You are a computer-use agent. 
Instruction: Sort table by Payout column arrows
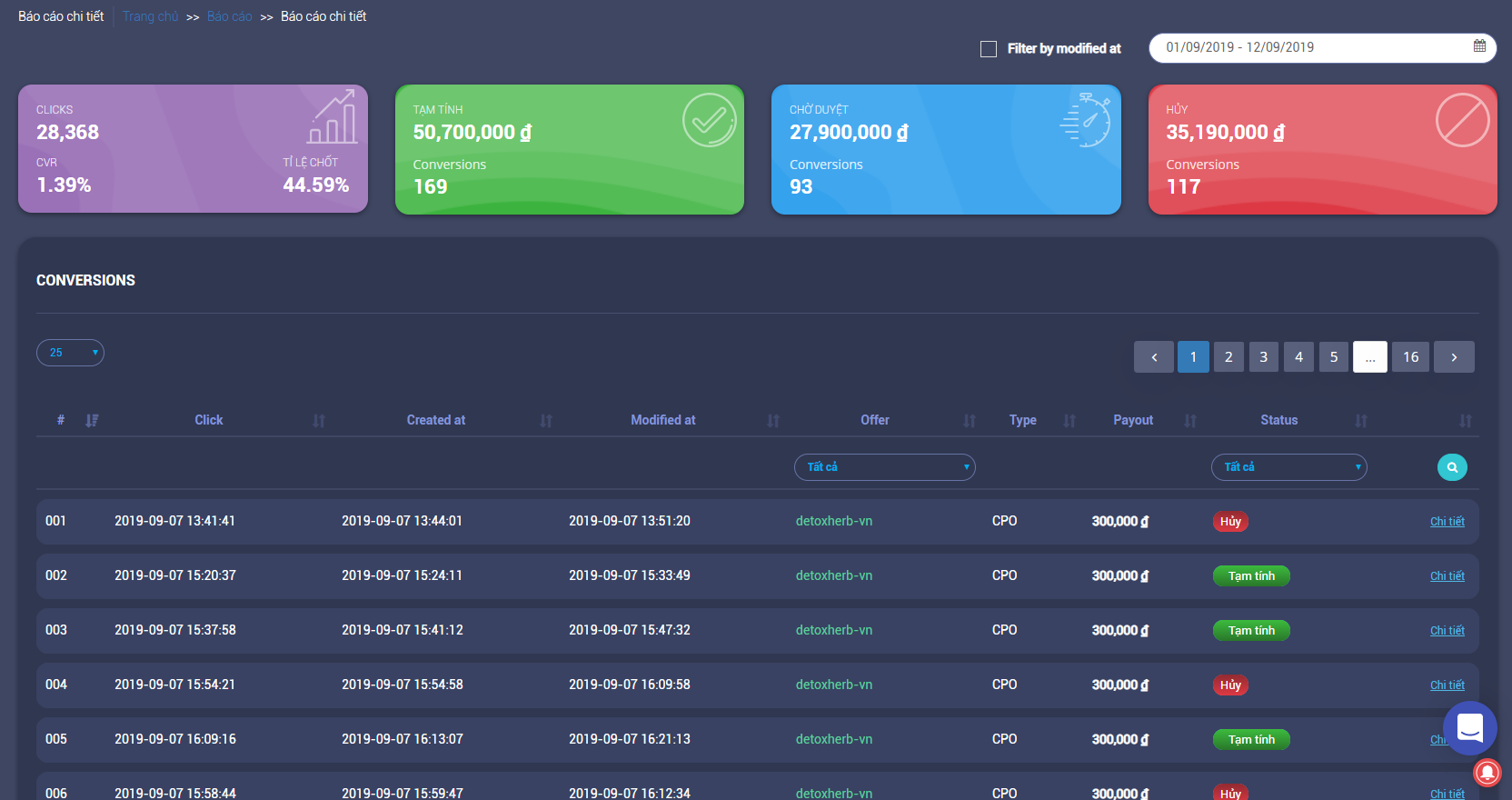[x=1190, y=421]
